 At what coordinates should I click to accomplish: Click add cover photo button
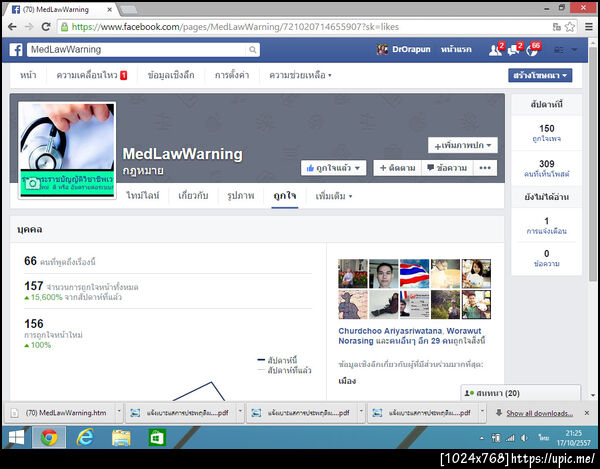click(463, 145)
